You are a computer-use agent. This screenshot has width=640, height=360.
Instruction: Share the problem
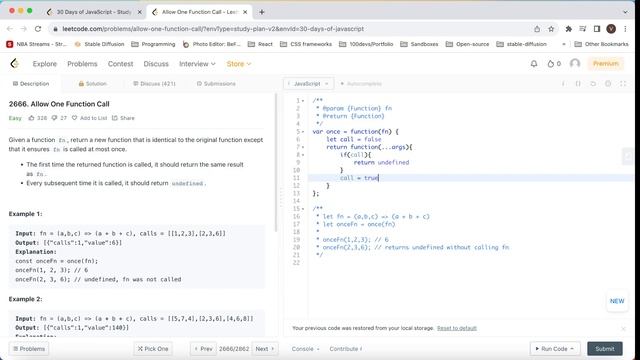tap(123, 118)
